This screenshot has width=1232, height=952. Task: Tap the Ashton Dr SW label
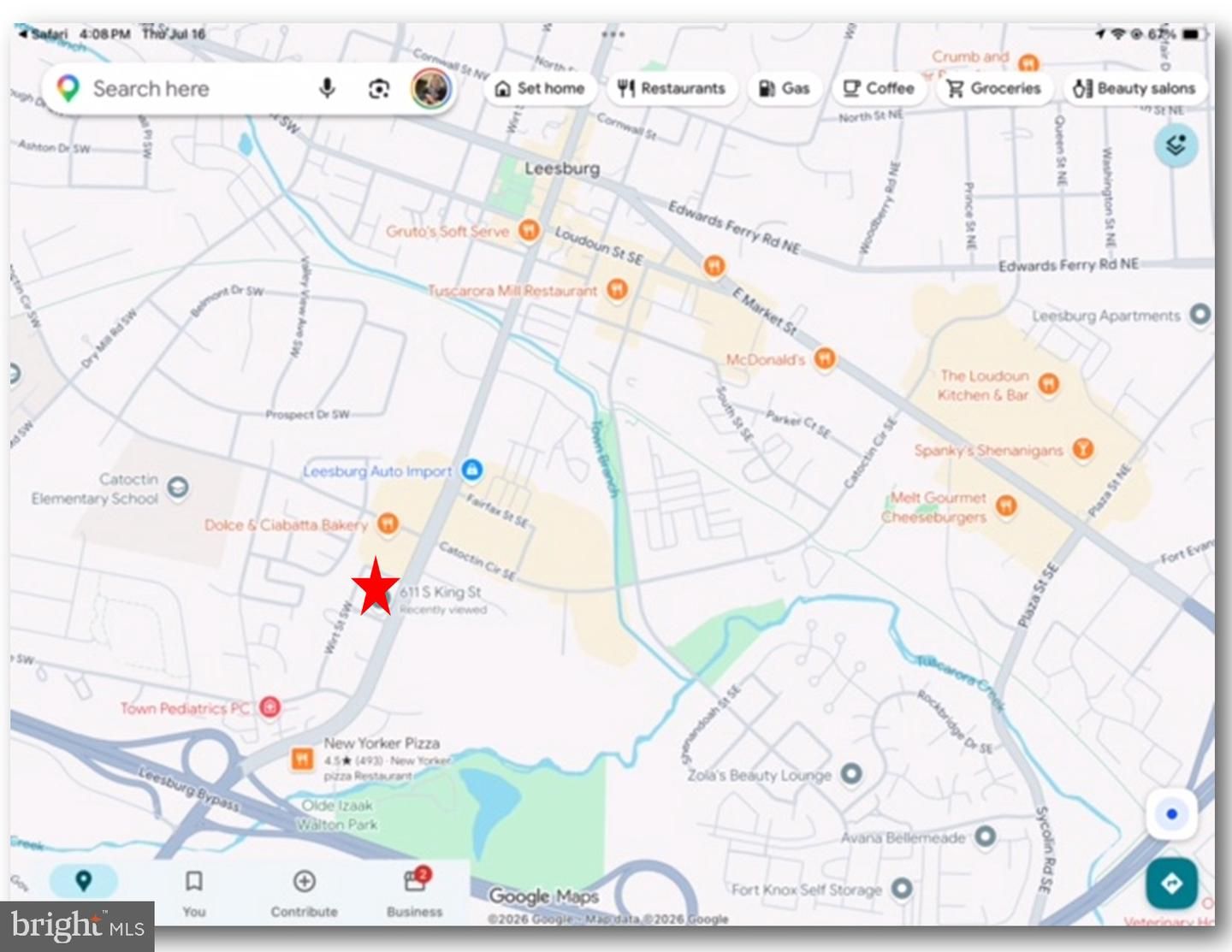pyautogui.click(x=54, y=147)
